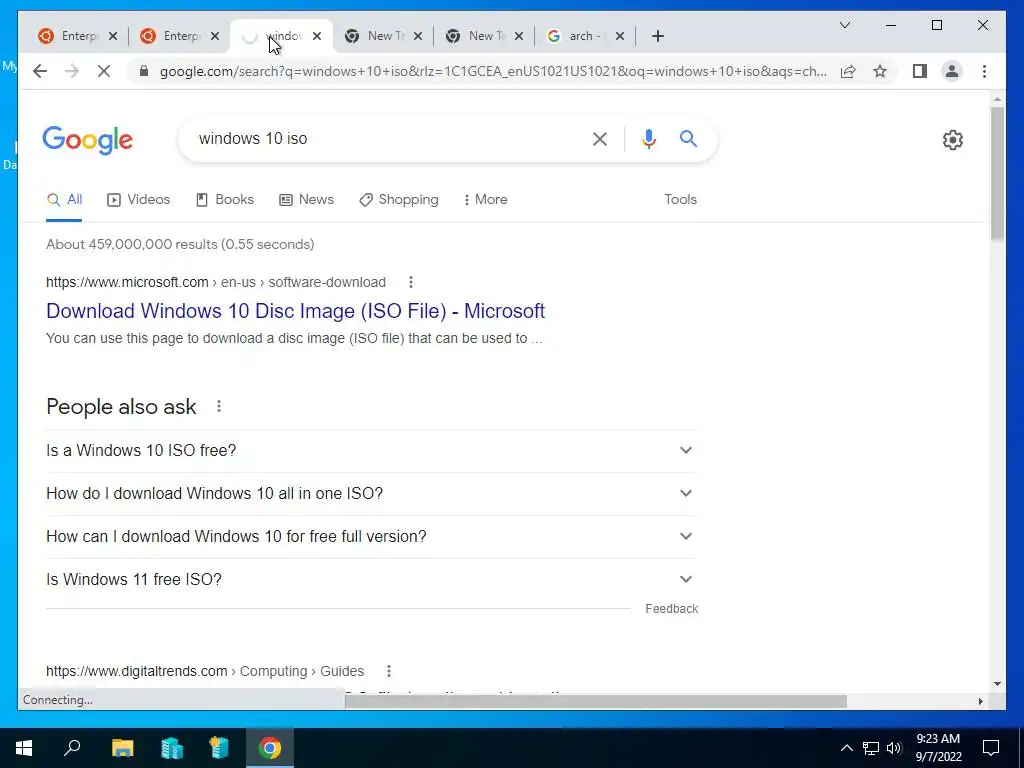
Task: Open Google quick settings gear
Action: pyautogui.click(x=952, y=140)
